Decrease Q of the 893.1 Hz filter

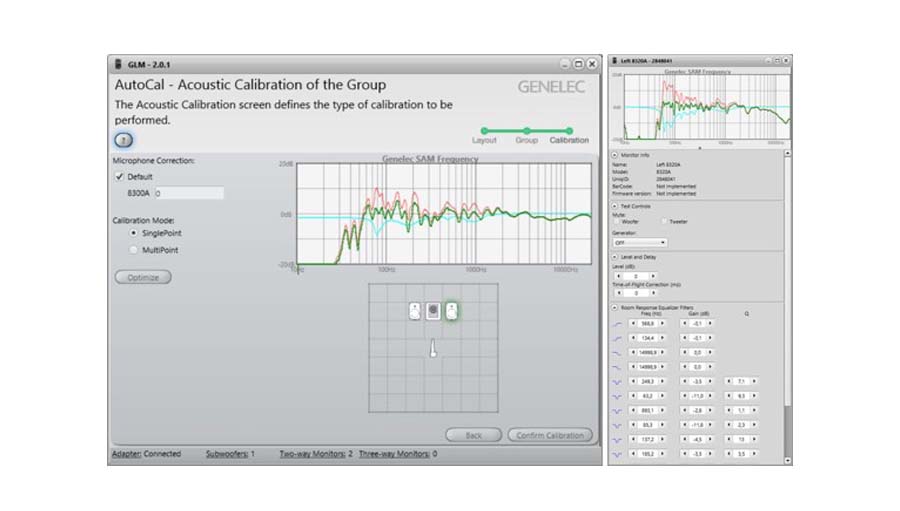[729, 411]
